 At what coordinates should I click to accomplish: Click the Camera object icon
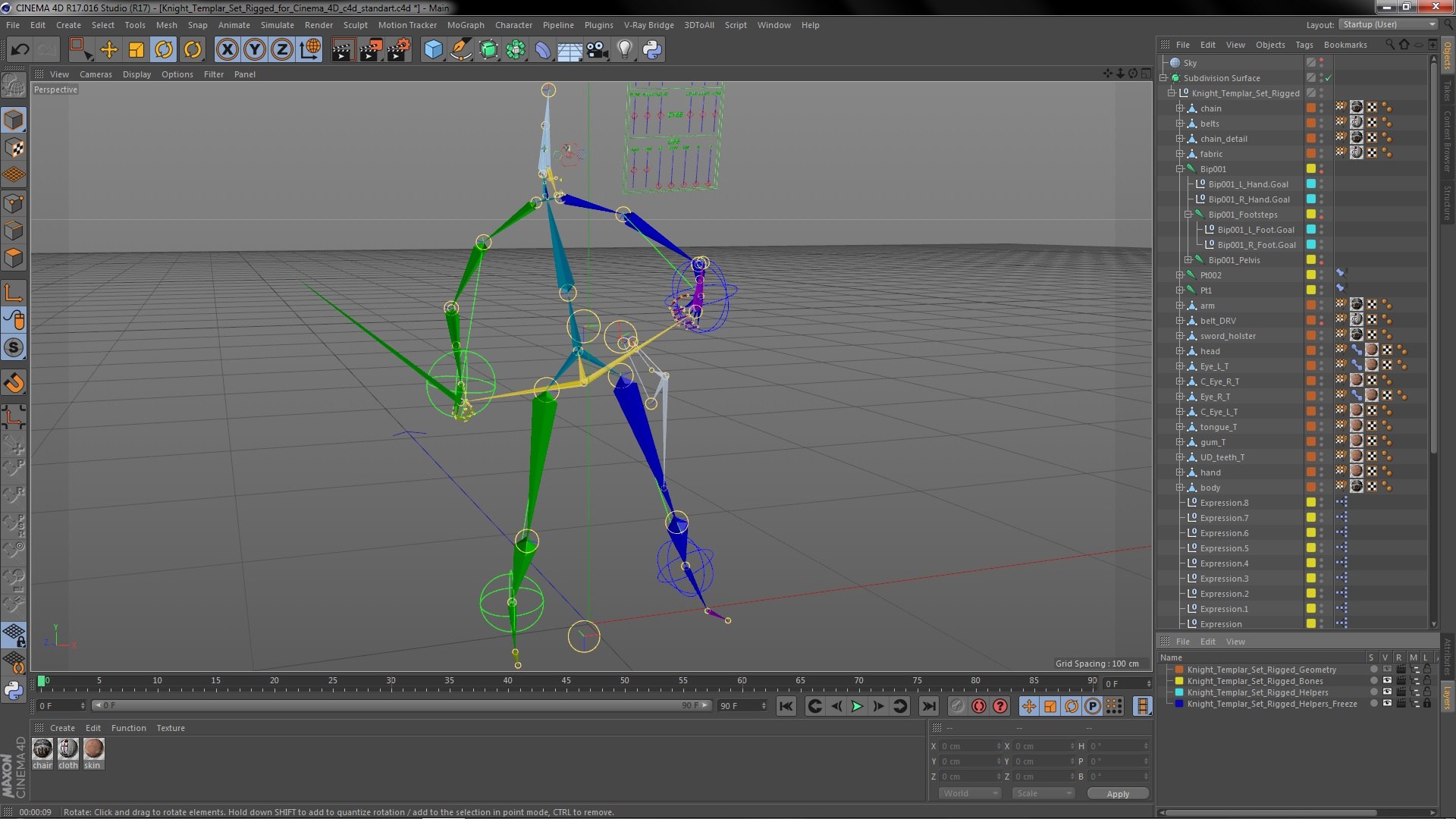(x=598, y=50)
